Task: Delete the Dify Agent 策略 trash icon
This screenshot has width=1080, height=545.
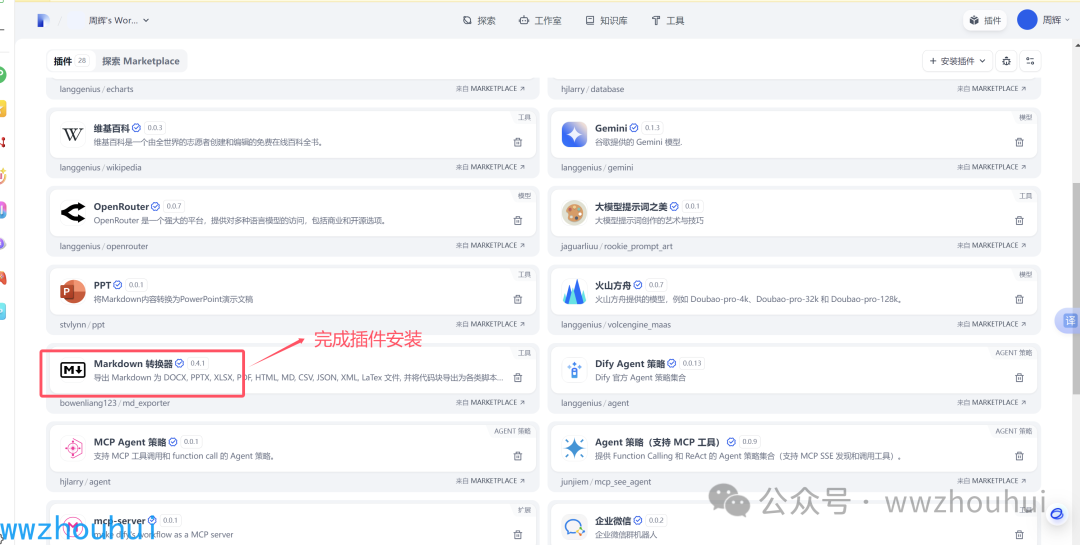Action: click(x=1019, y=378)
